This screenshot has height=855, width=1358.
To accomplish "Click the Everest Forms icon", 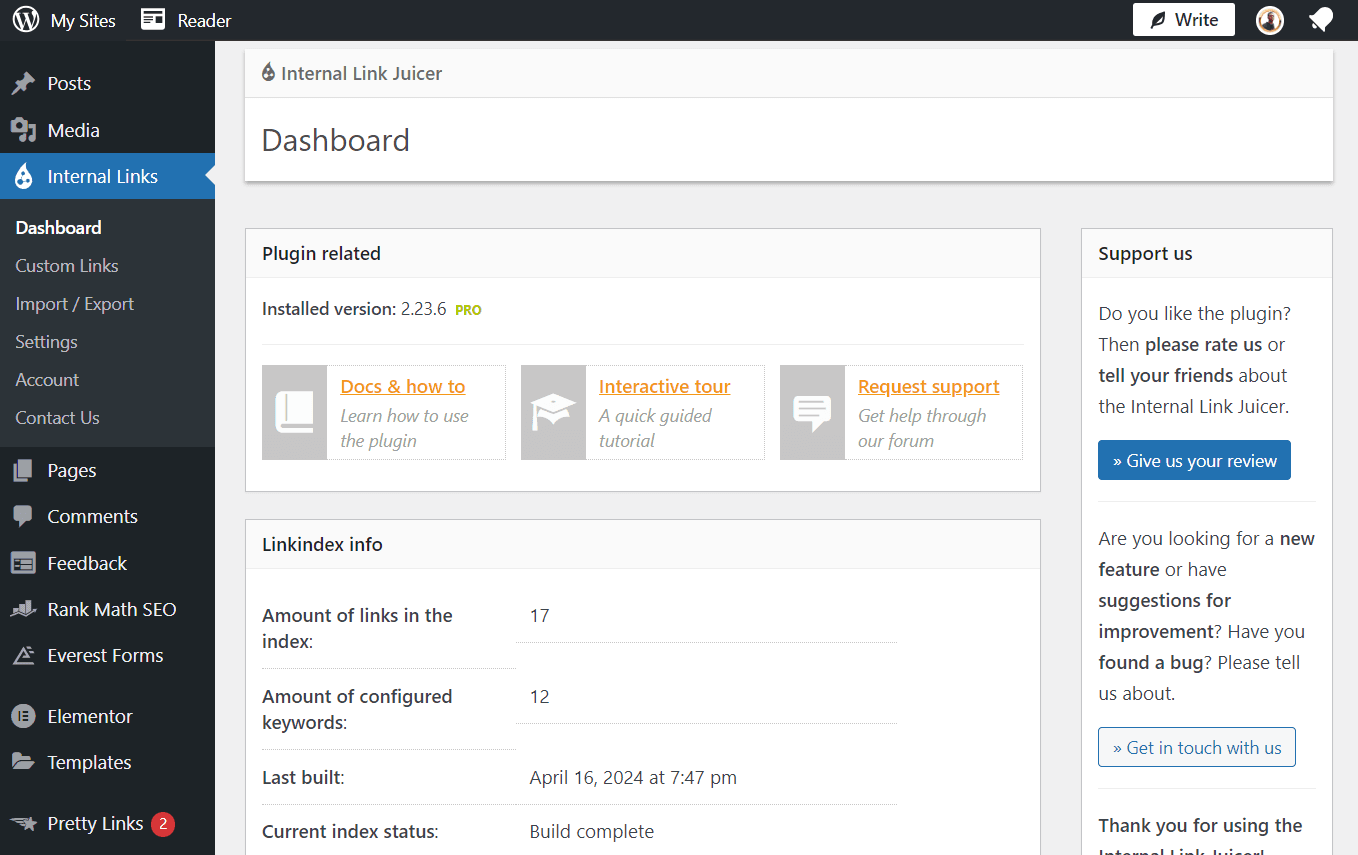I will (x=23, y=656).
